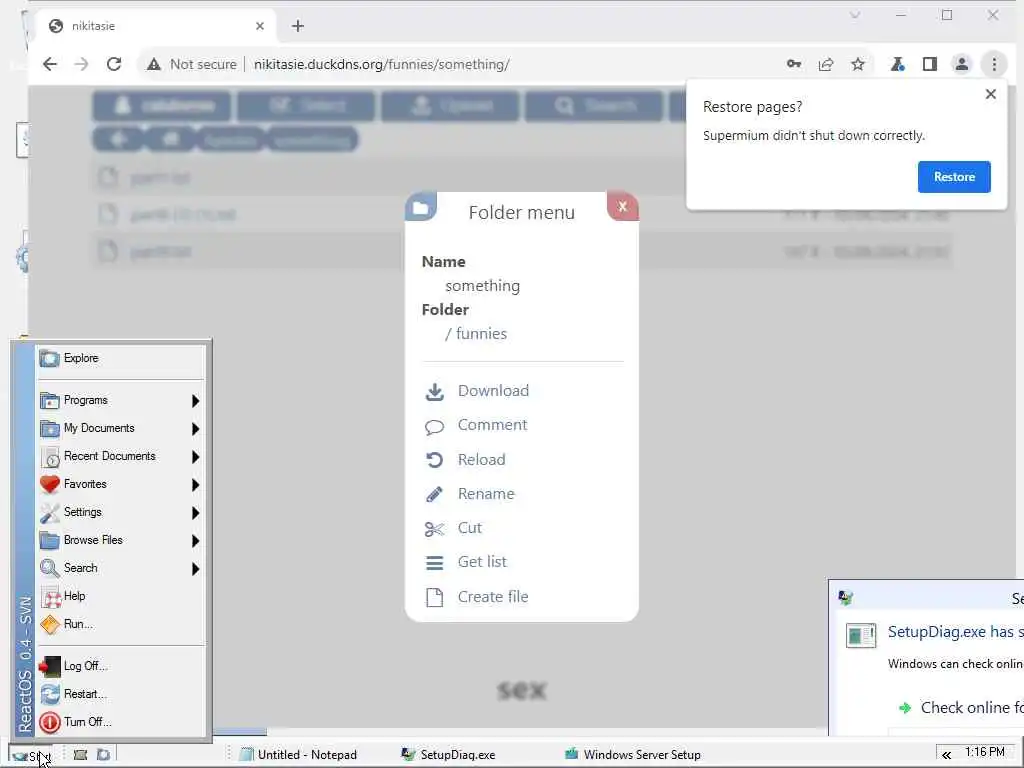Choose Turn Off... in the Start menu

click(121, 722)
